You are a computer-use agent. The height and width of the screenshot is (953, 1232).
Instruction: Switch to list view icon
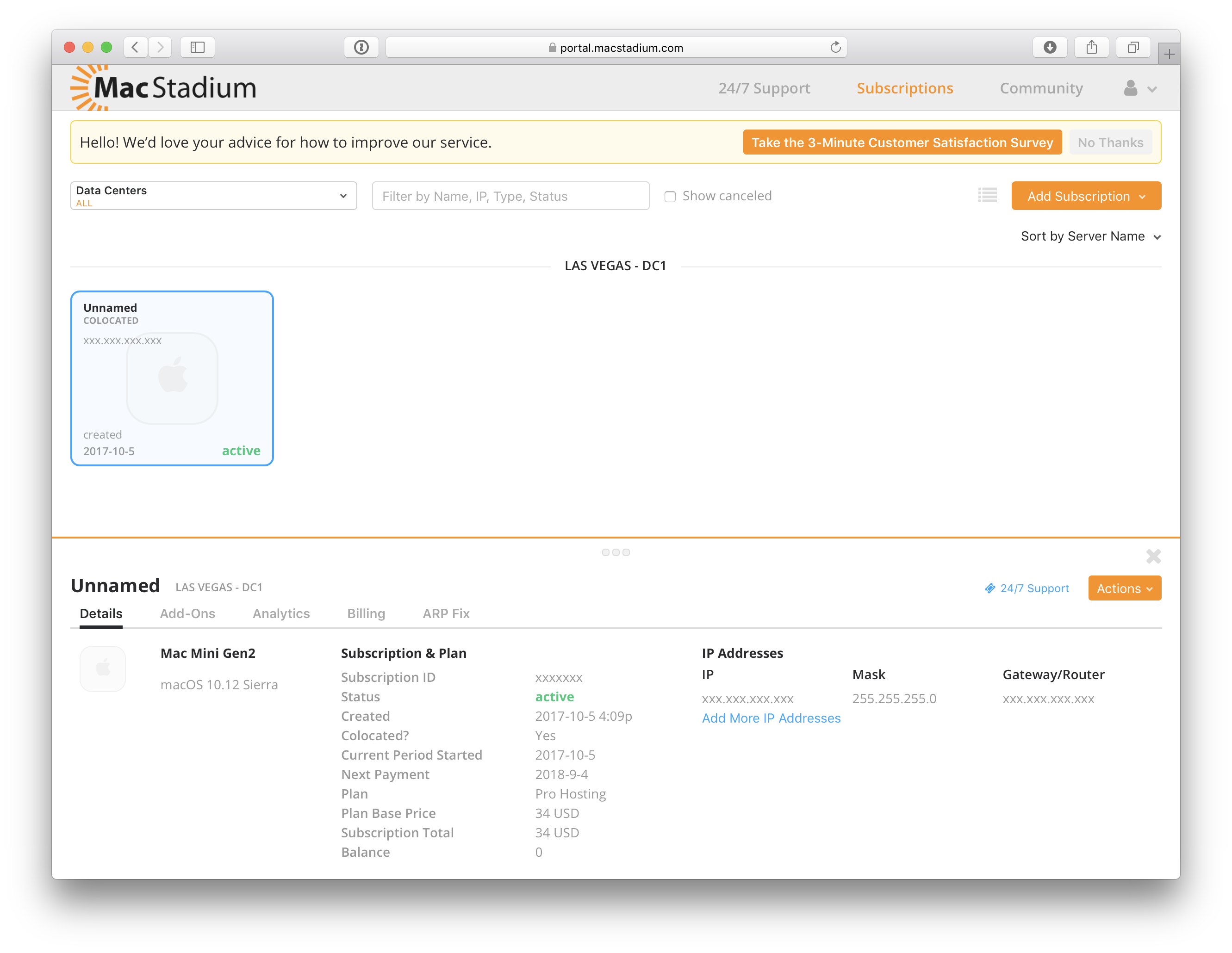(x=987, y=196)
